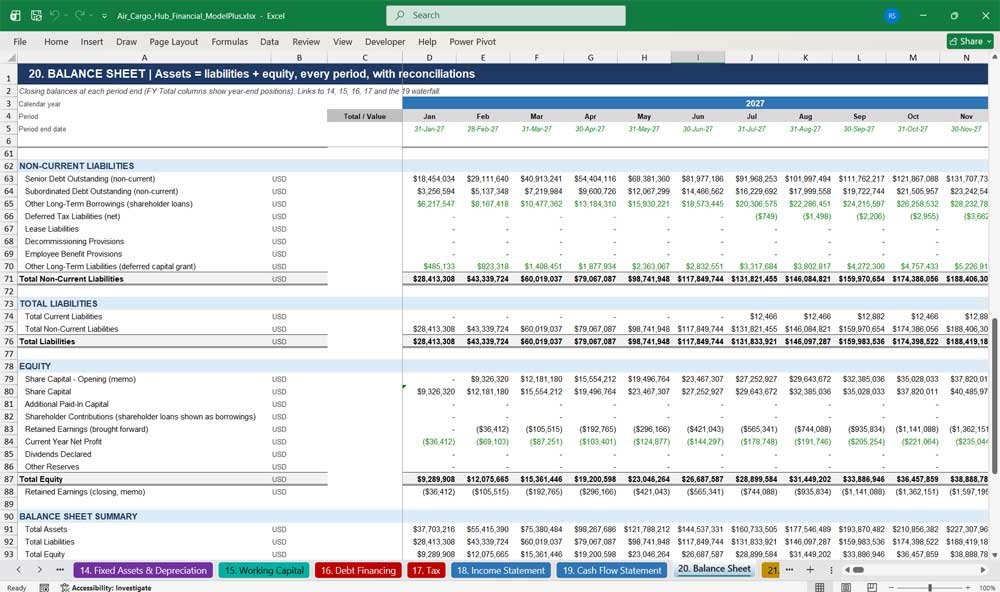Click horizontal scrollbar right arrow
Image resolution: width=1000 pixels, height=592 pixels.
(983, 570)
